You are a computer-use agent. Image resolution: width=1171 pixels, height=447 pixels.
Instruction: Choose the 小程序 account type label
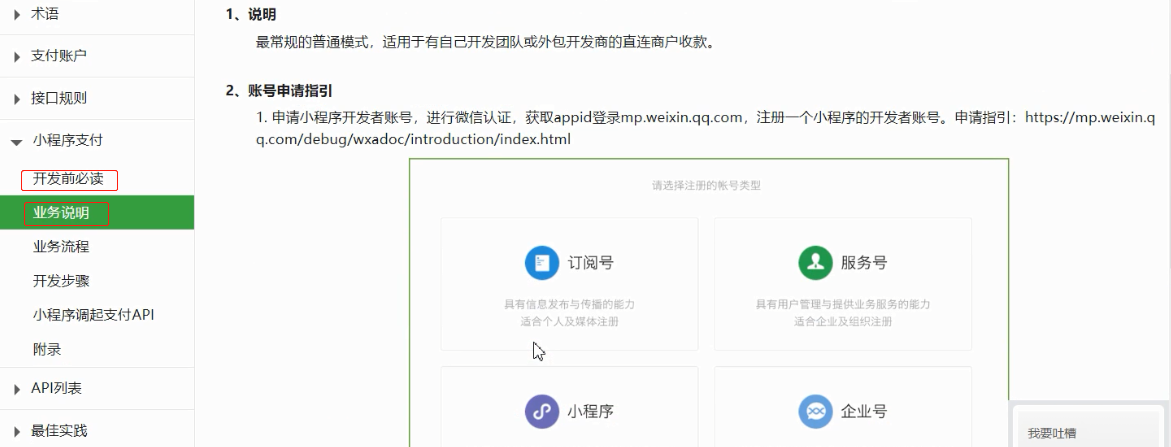tap(591, 411)
